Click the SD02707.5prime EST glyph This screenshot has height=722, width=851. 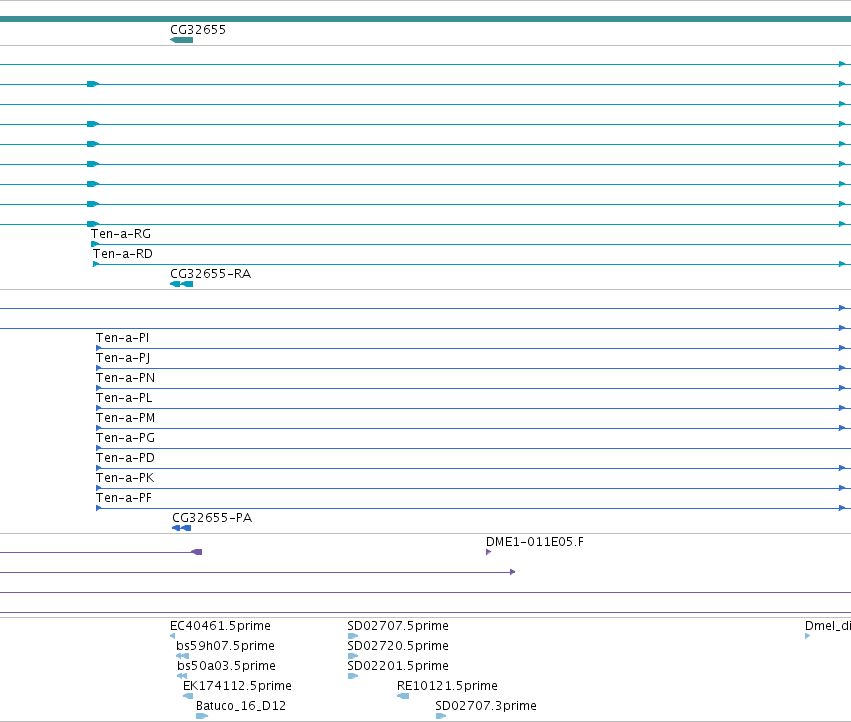pyautogui.click(x=353, y=636)
